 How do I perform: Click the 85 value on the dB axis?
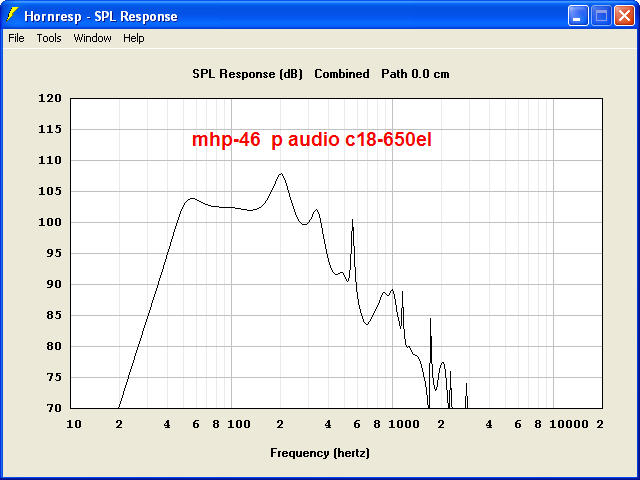[x=53, y=316]
